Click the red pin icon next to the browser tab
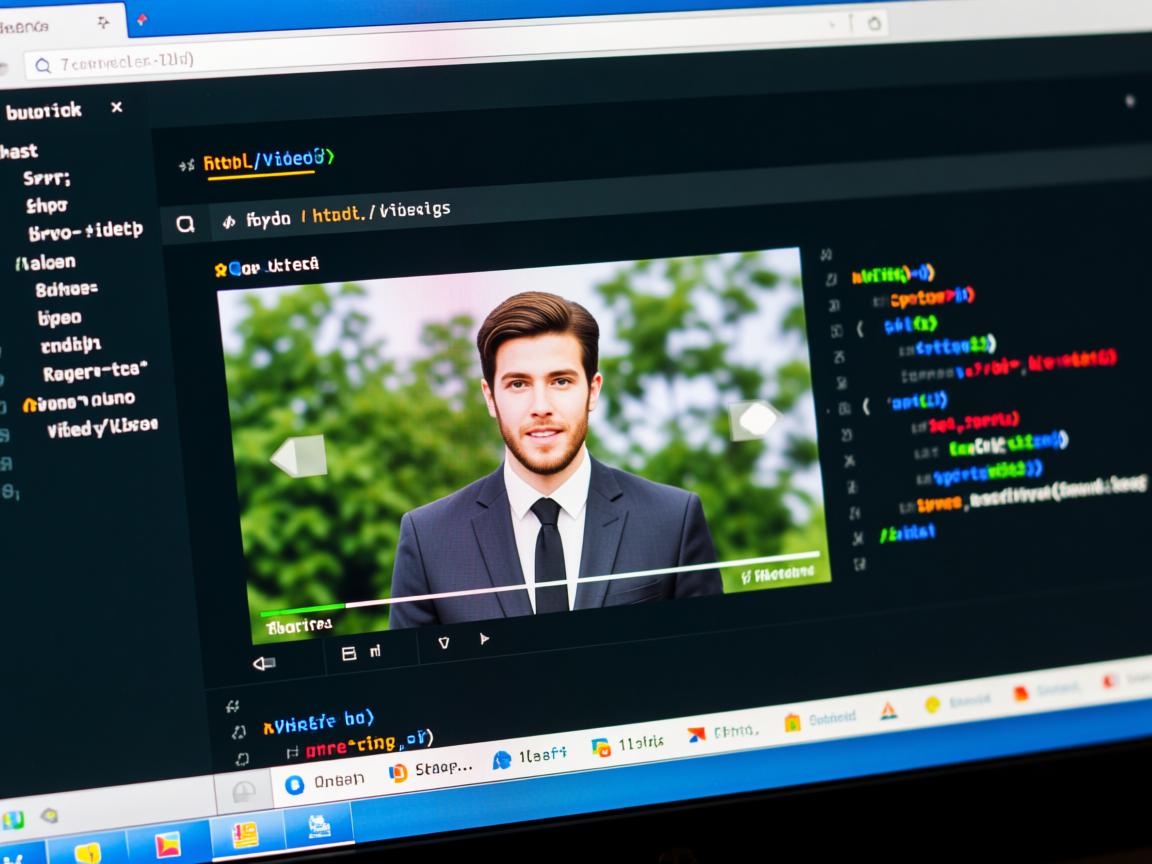 click(x=141, y=19)
